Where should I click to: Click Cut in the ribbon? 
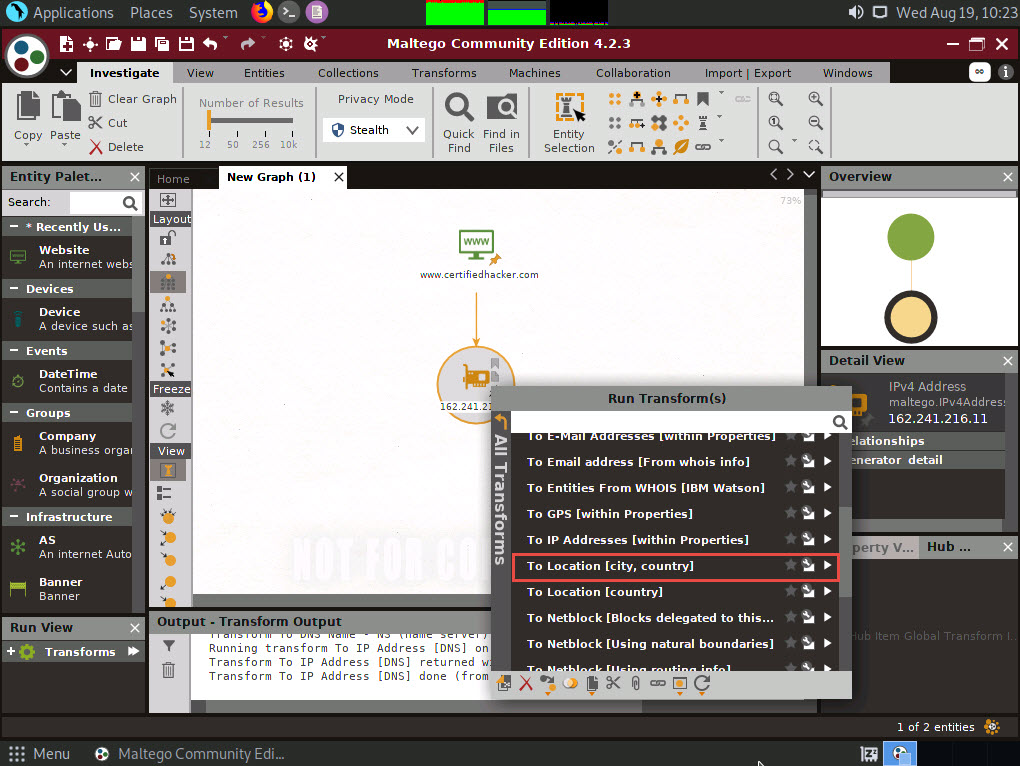pos(108,123)
